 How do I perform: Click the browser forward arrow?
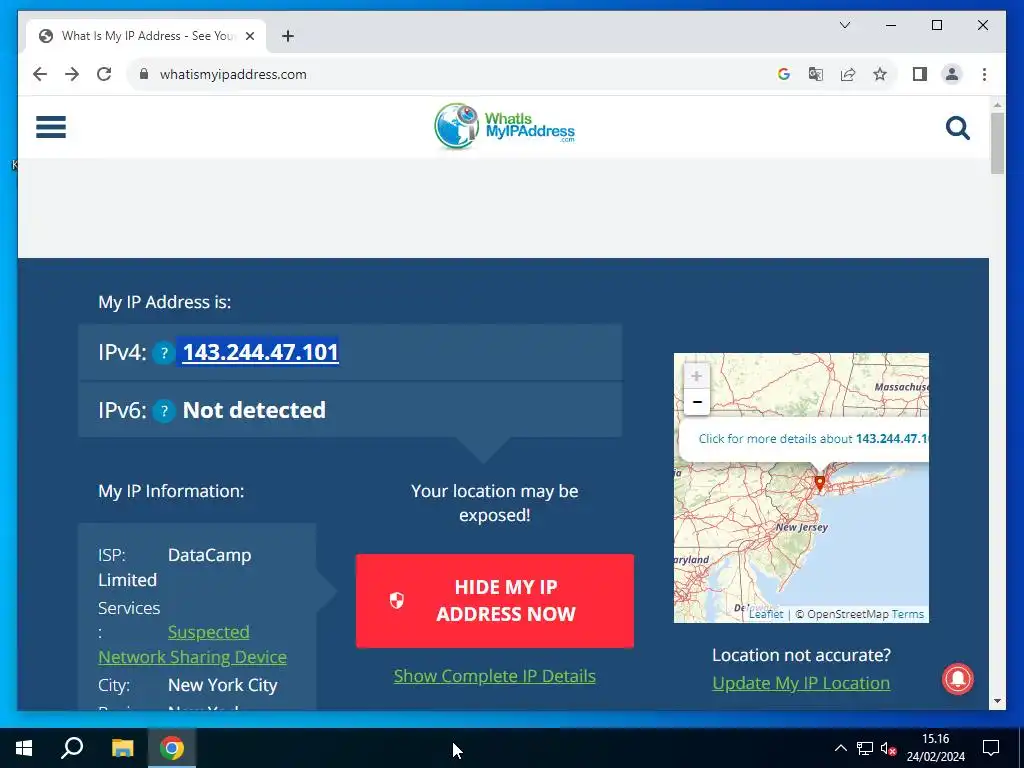point(72,74)
